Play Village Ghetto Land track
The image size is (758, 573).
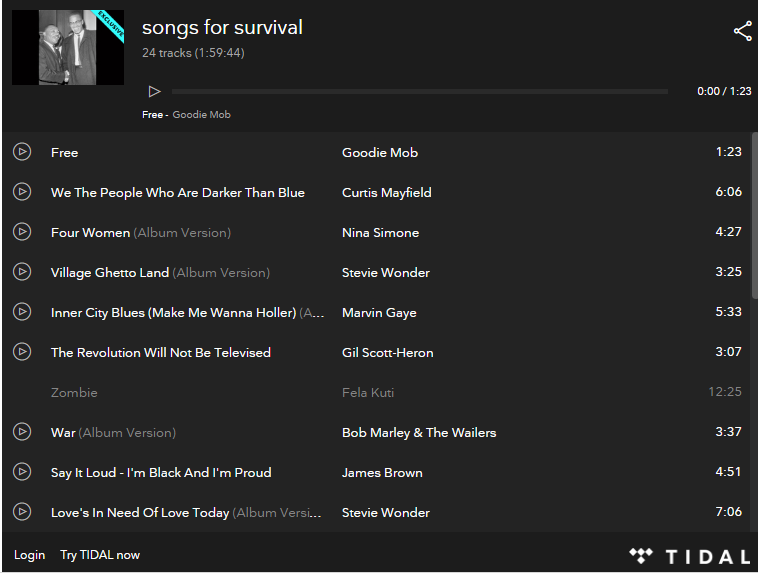22,272
